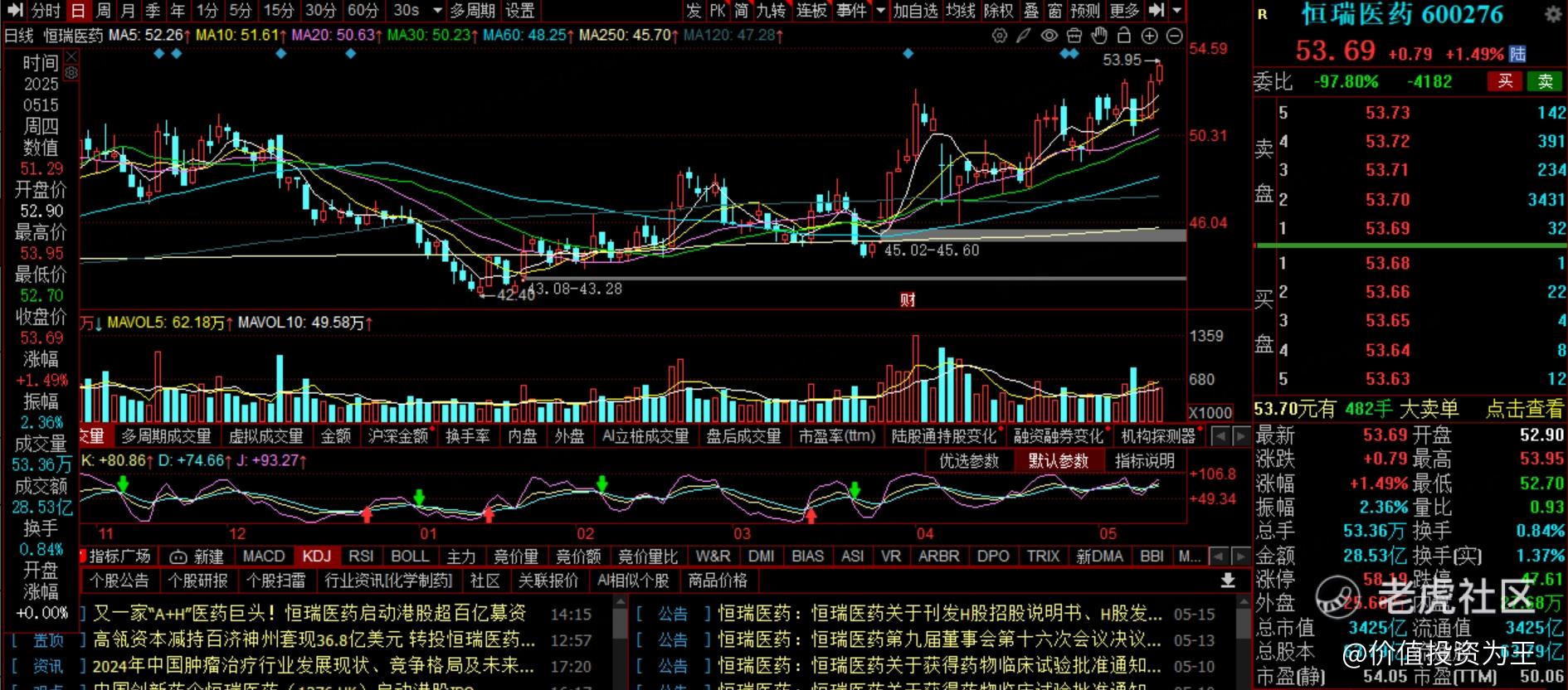Zoom out chart with minus icon

tap(1175, 36)
